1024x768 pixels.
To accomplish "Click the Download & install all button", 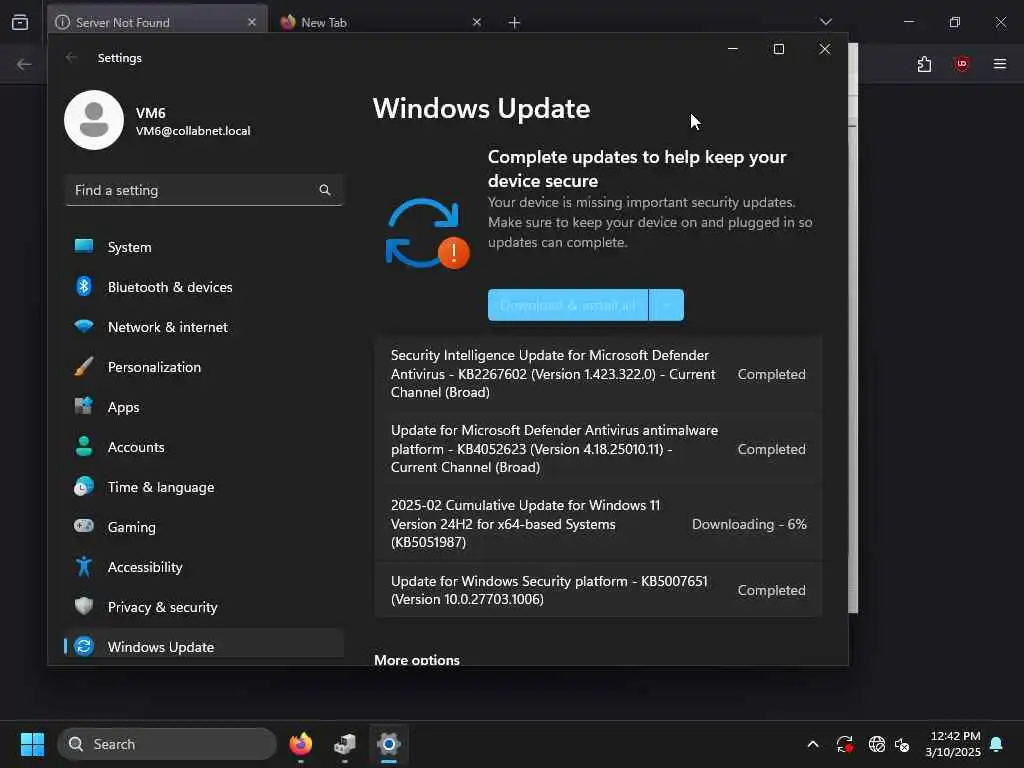I will point(568,305).
